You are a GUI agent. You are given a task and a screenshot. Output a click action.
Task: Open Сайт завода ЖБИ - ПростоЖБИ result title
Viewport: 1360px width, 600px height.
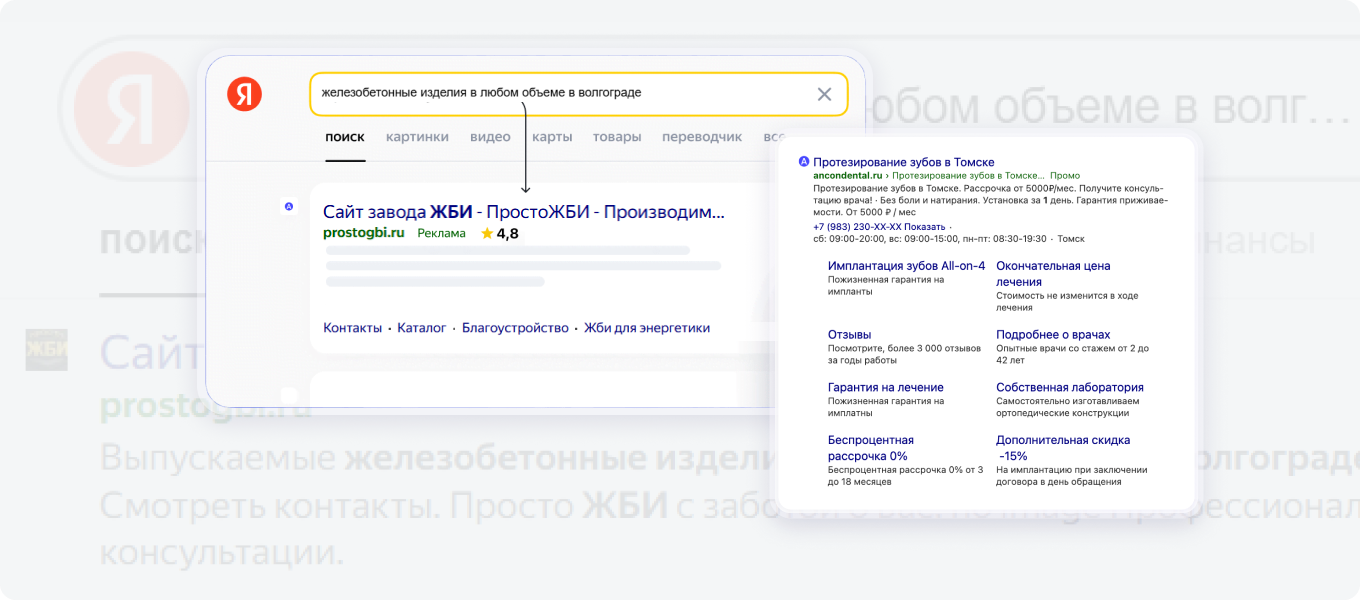523,212
